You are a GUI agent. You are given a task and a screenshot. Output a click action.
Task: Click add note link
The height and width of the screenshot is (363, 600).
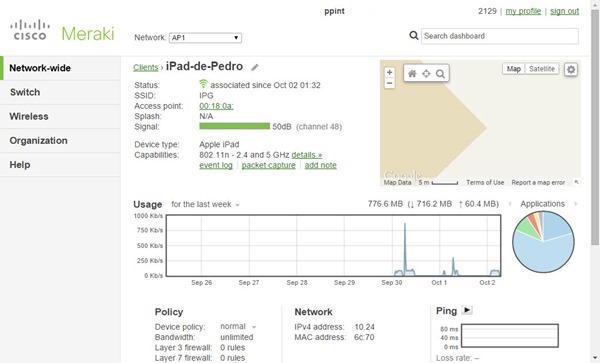[x=320, y=165]
